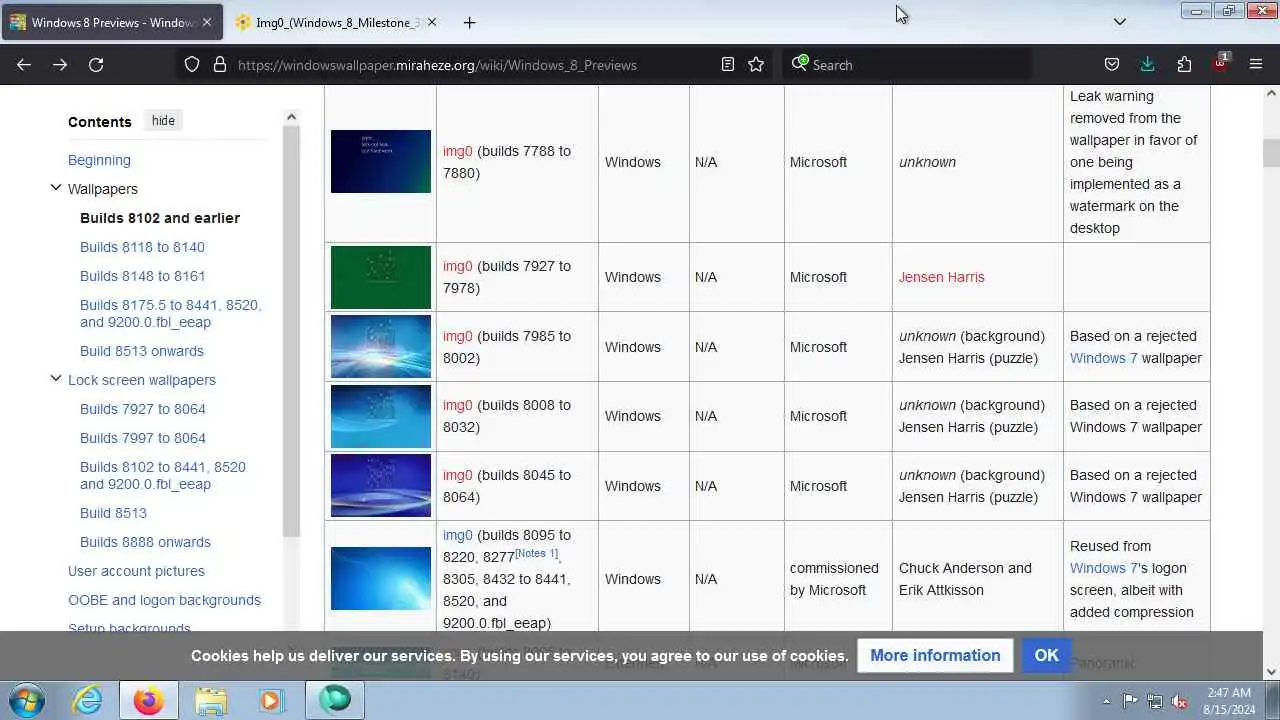Open thumbnail for builds 7985 to 8002
Image resolution: width=1280 pixels, height=720 pixels.
coord(381,347)
